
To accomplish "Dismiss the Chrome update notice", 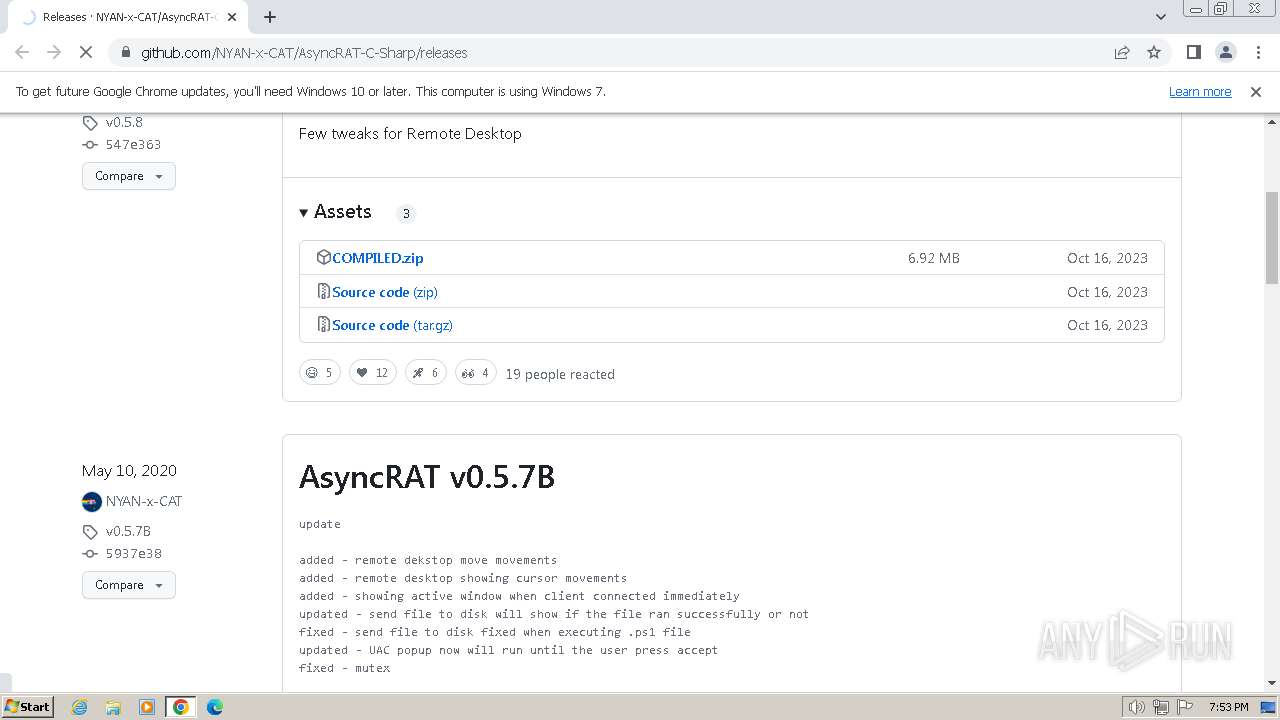I will tap(1256, 92).
